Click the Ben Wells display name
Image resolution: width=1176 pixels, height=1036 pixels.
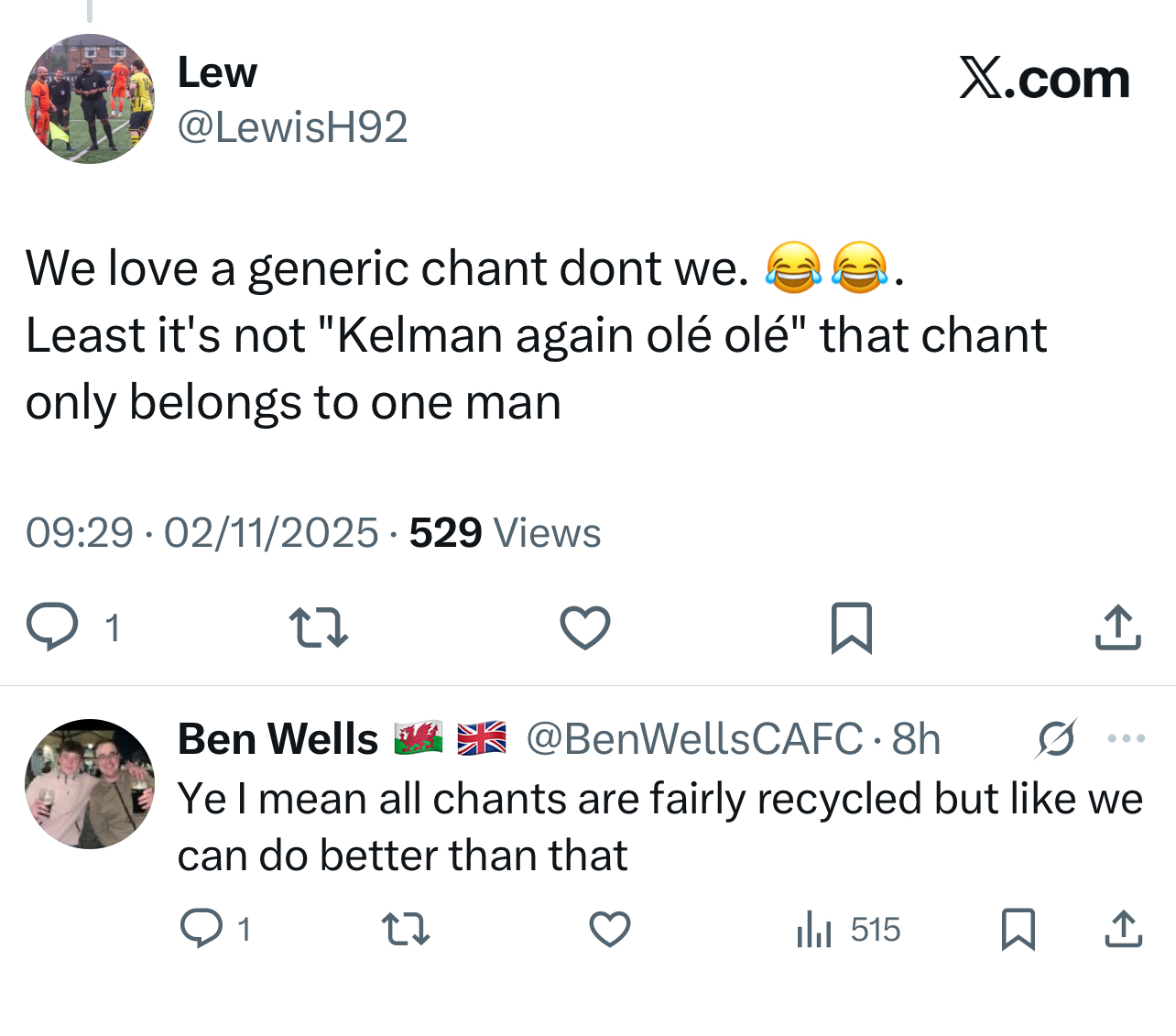tap(278, 738)
